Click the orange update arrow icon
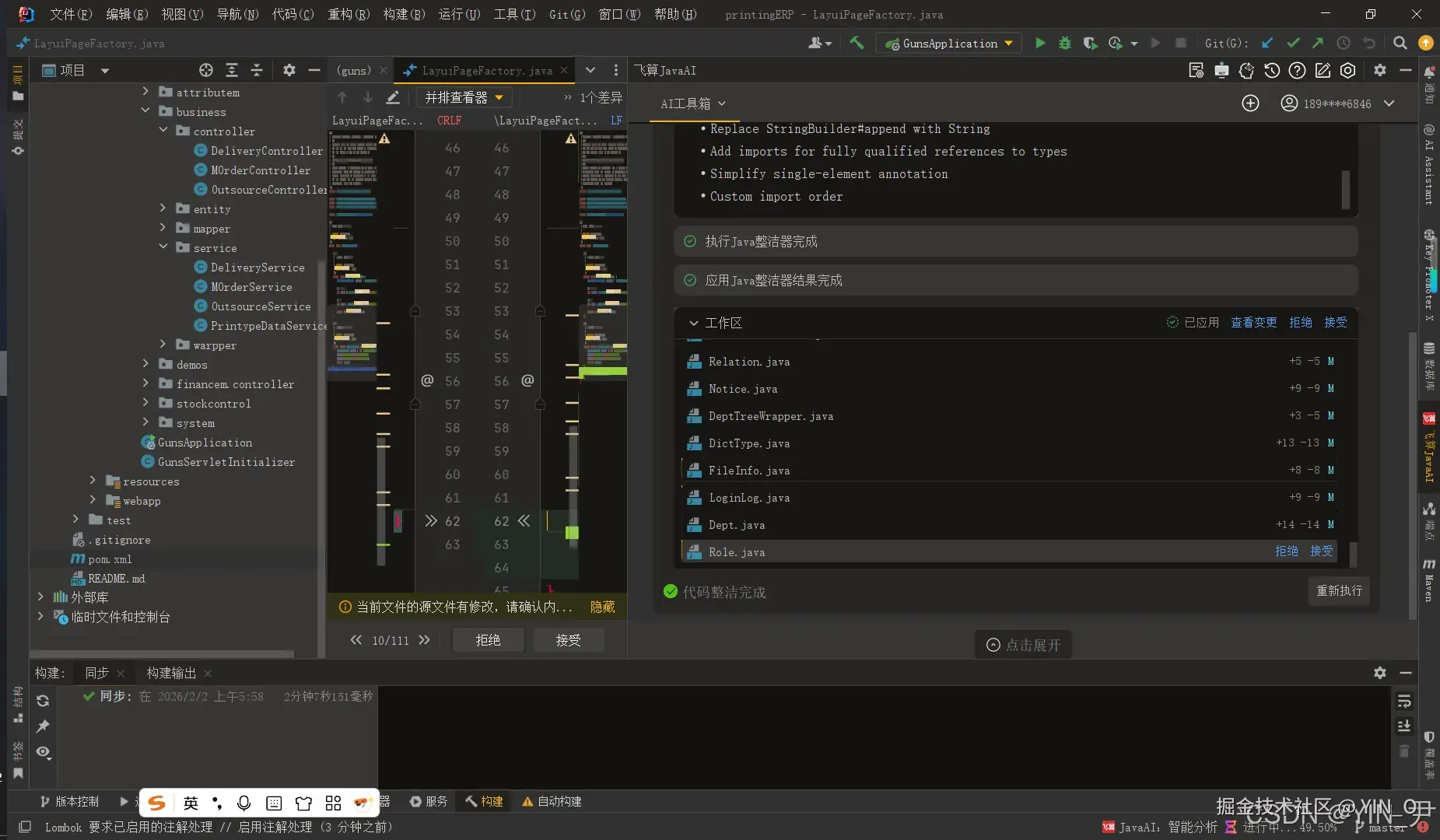The image size is (1440, 840). pos(1425,44)
